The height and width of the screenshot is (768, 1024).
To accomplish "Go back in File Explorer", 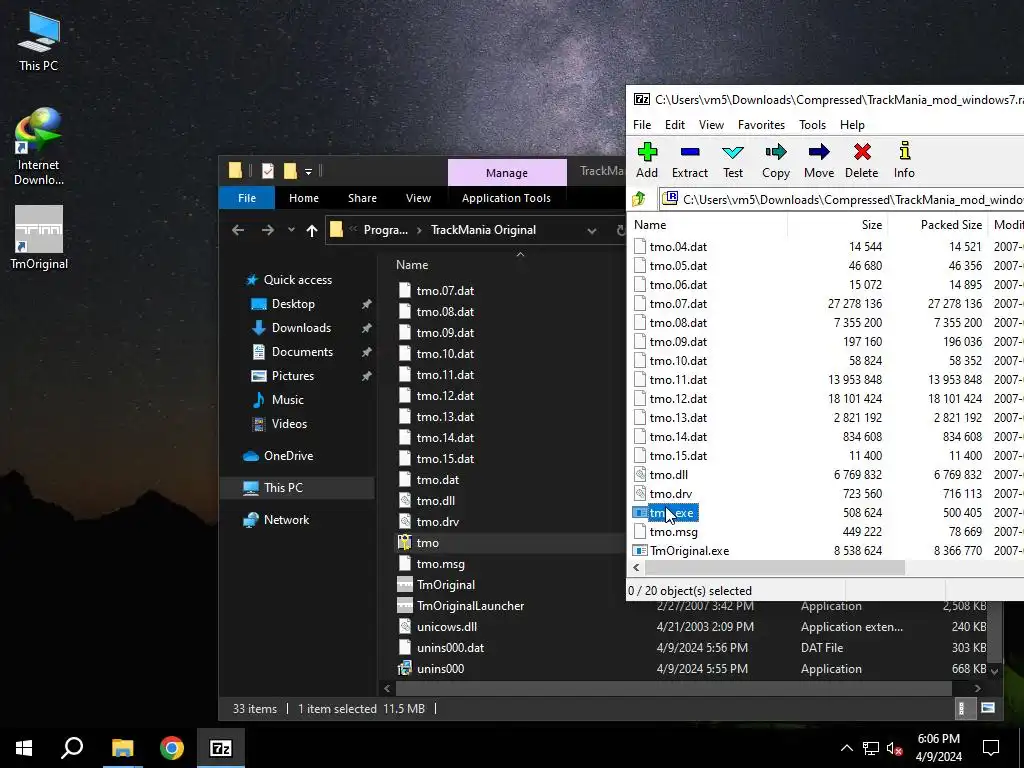I will click(x=238, y=230).
